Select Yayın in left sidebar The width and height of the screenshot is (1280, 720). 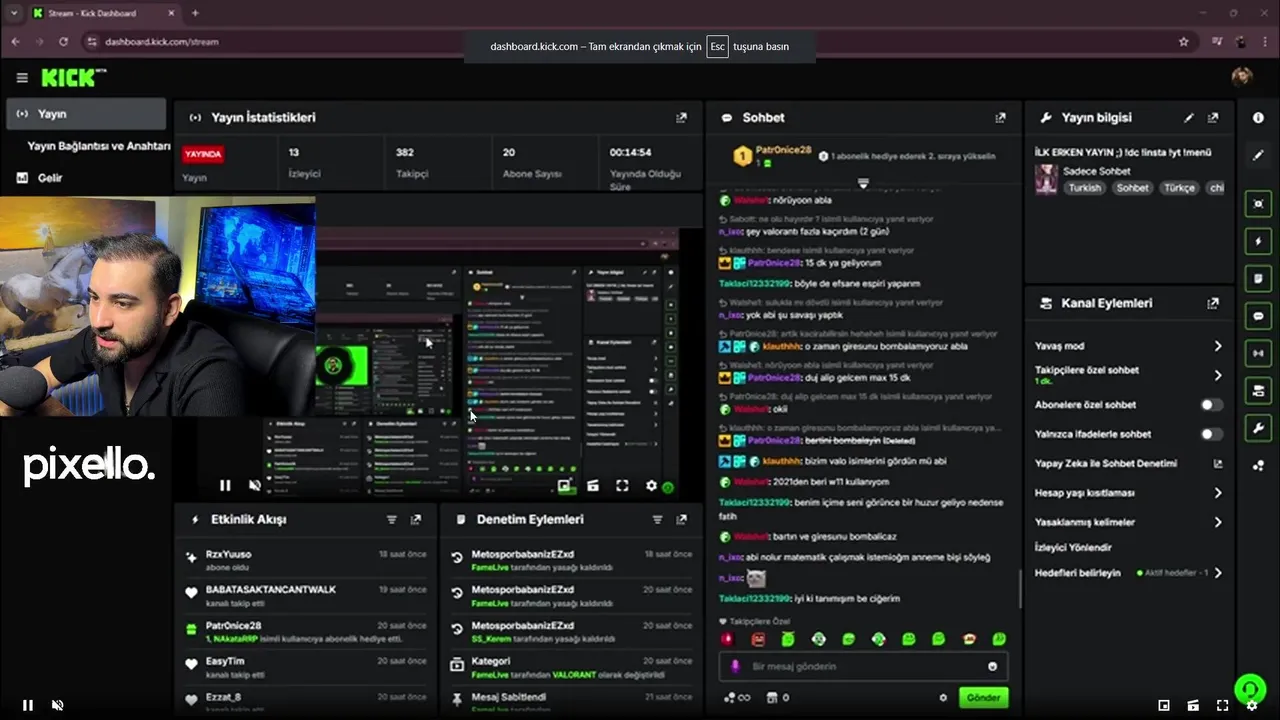86,114
